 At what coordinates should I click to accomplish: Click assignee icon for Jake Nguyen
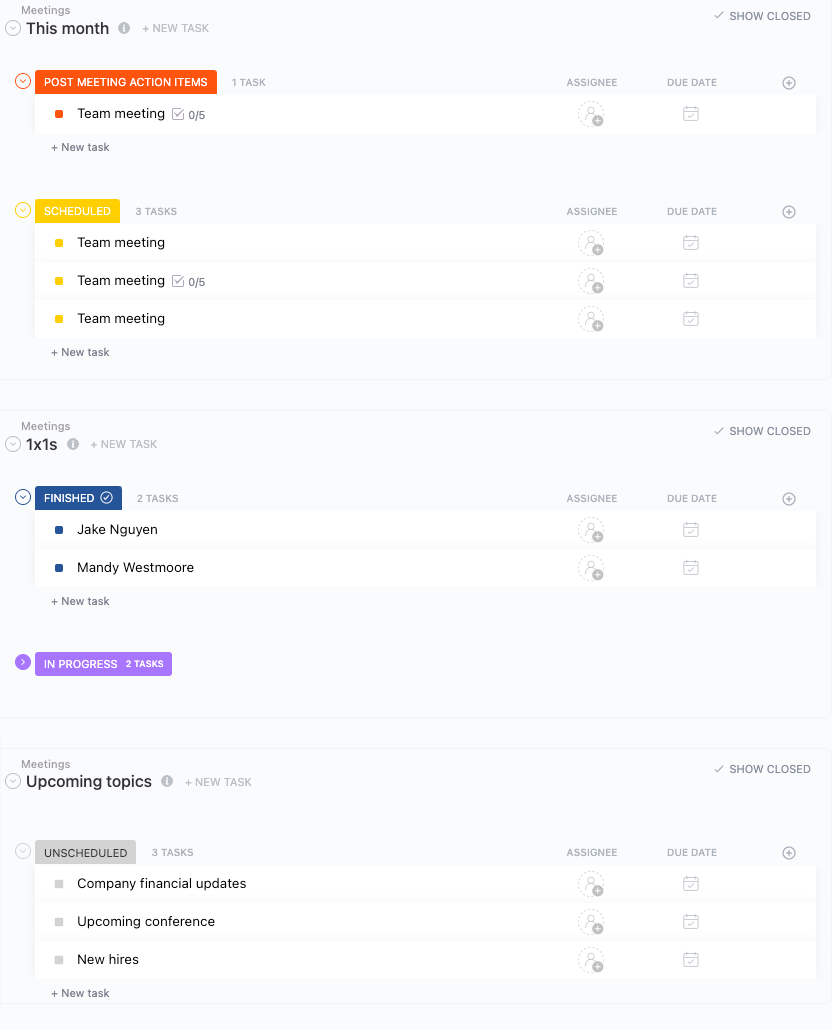[591, 530]
